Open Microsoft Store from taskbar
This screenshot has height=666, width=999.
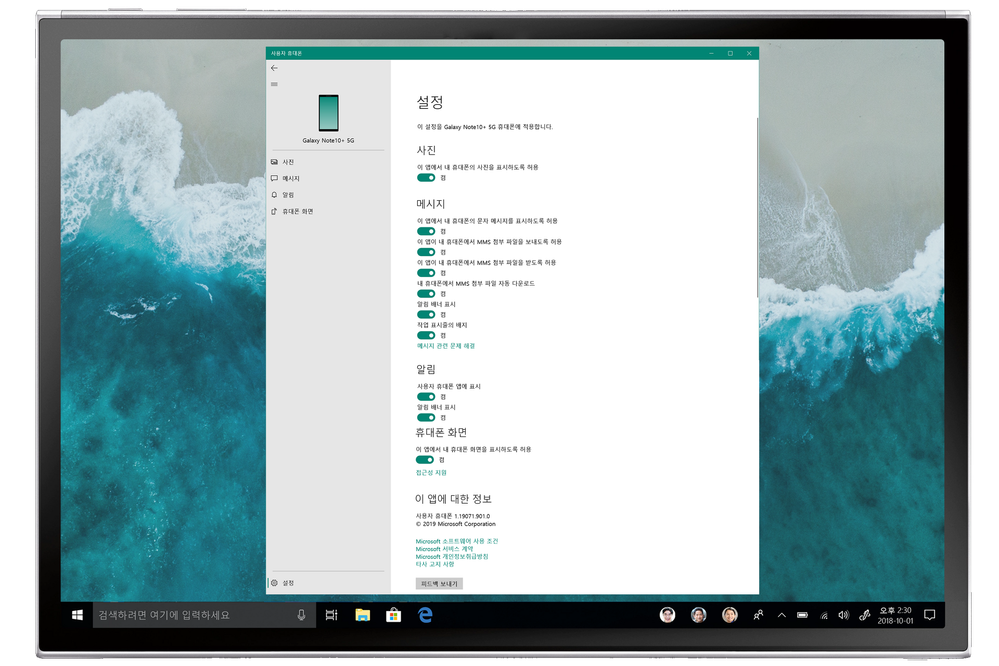click(x=394, y=615)
